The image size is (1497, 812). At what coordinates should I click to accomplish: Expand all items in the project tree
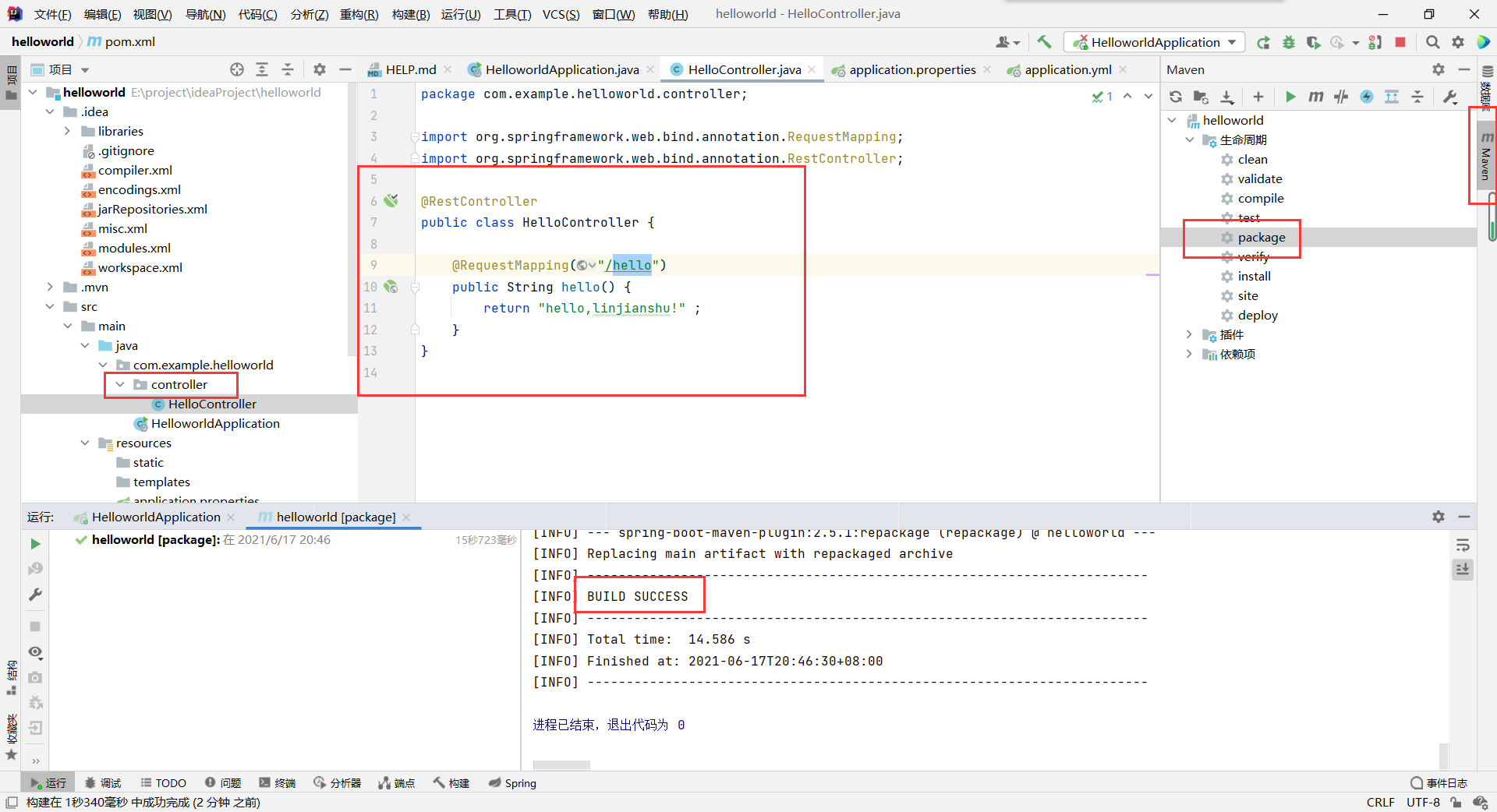[x=262, y=69]
